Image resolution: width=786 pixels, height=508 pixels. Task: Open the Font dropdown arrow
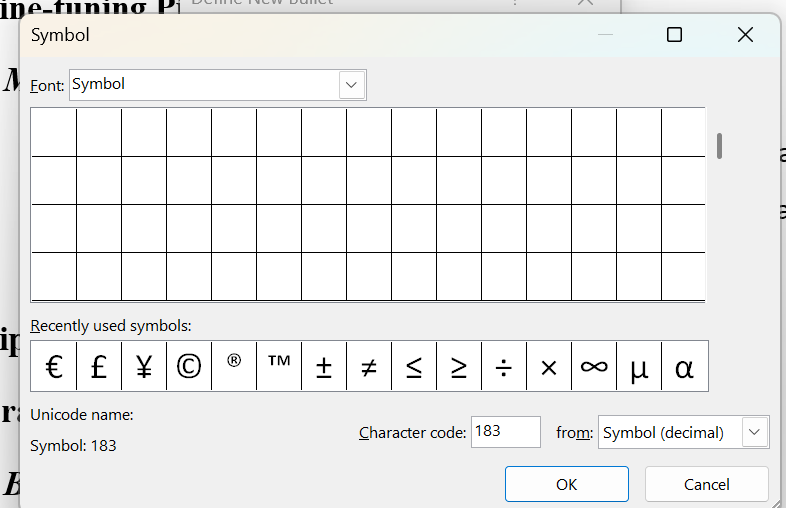tap(351, 85)
